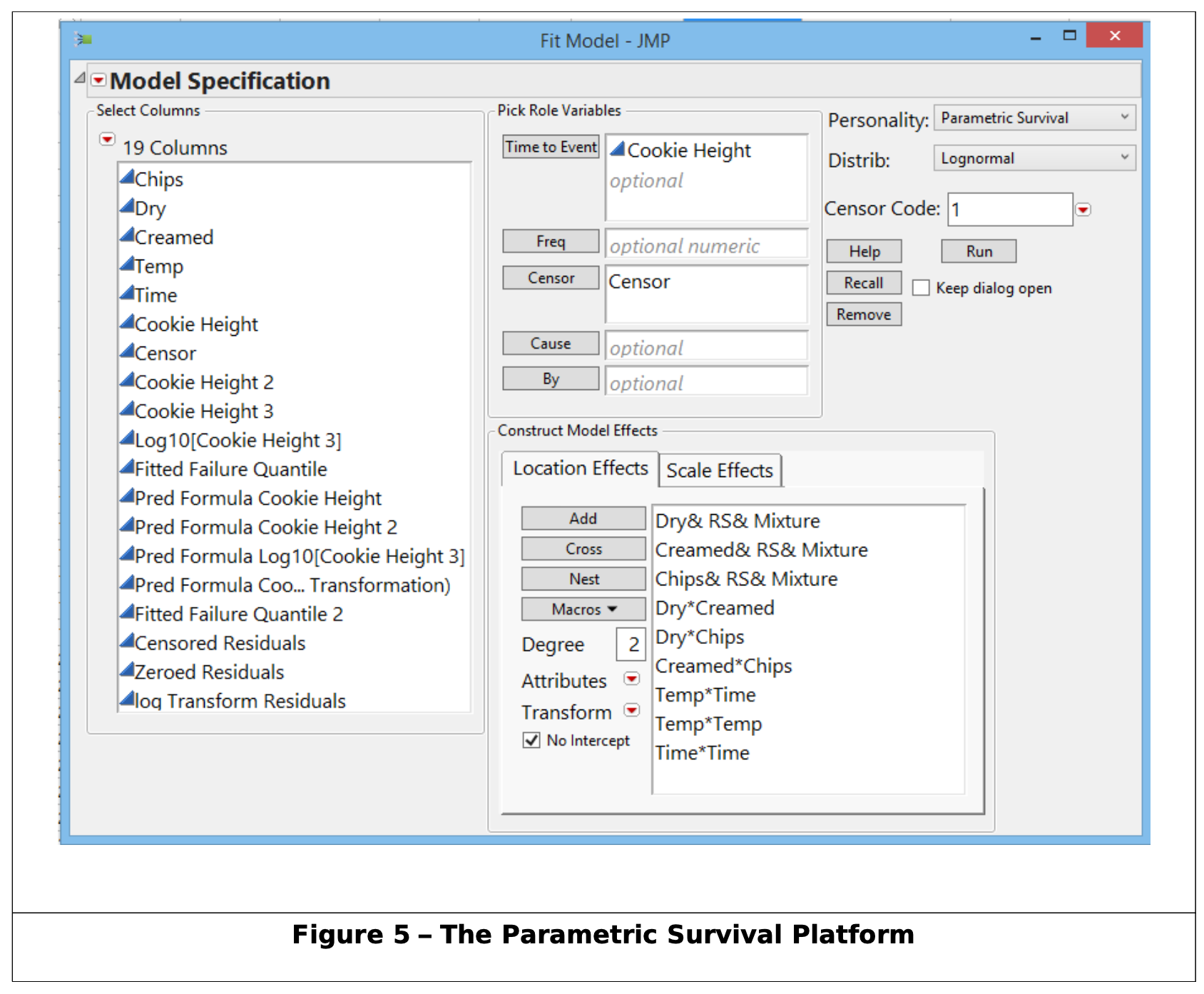Open the Distrib Lognormal dropdown
This screenshot has height=994, width=1204.
tap(1034, 158)
